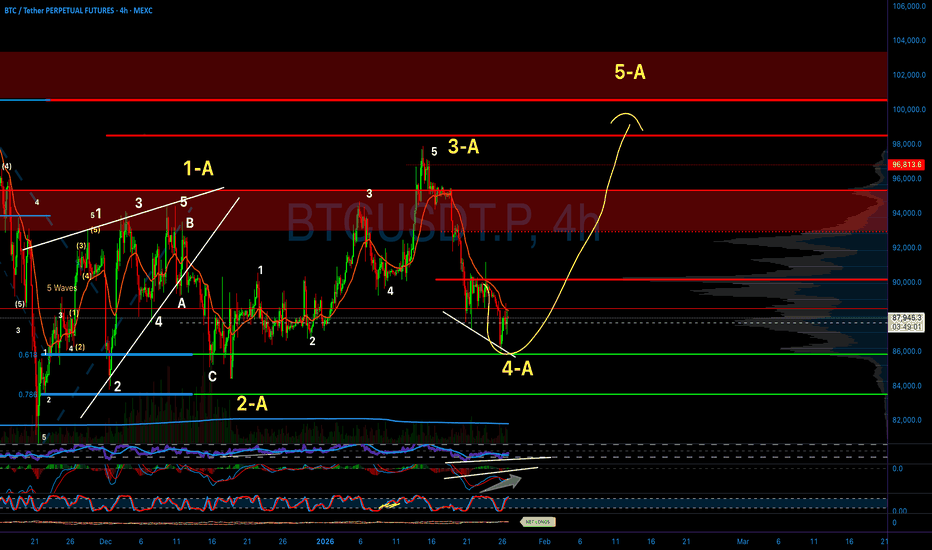Select the 1-A wave label
This screenshot has height=550, width=932.
pos(198,168)
